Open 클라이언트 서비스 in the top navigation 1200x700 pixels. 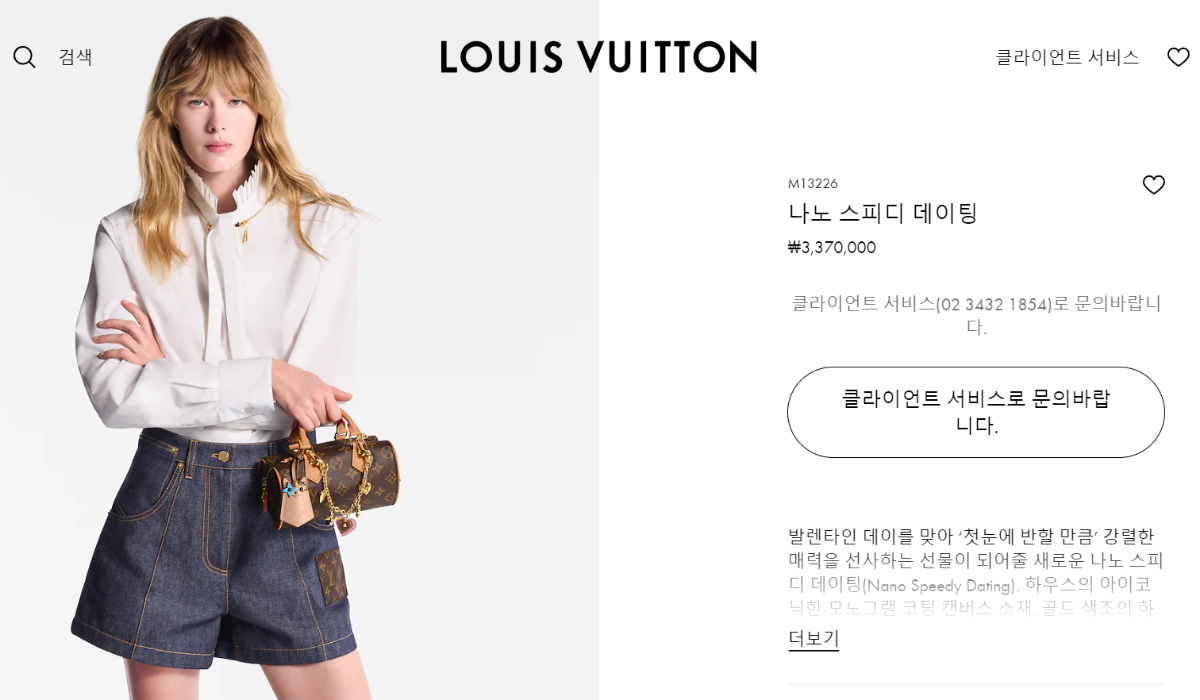tap(1067, 57)
